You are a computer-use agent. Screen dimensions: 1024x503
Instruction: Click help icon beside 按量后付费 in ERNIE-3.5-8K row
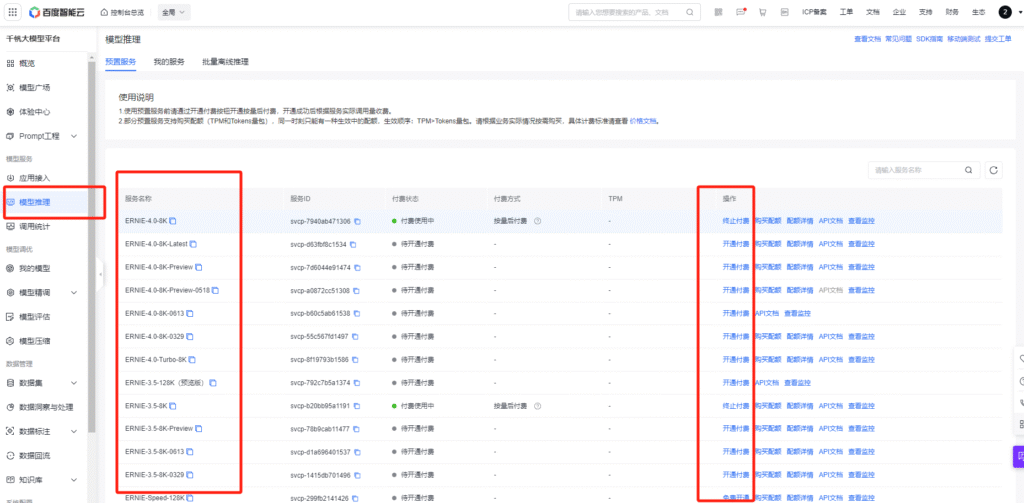click(x=537, y=406)
